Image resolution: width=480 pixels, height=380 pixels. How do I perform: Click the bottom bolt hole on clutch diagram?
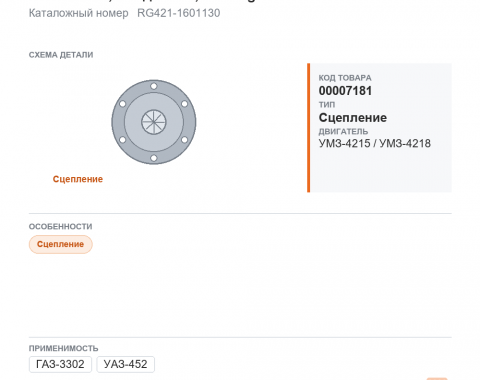pos(154,158)
